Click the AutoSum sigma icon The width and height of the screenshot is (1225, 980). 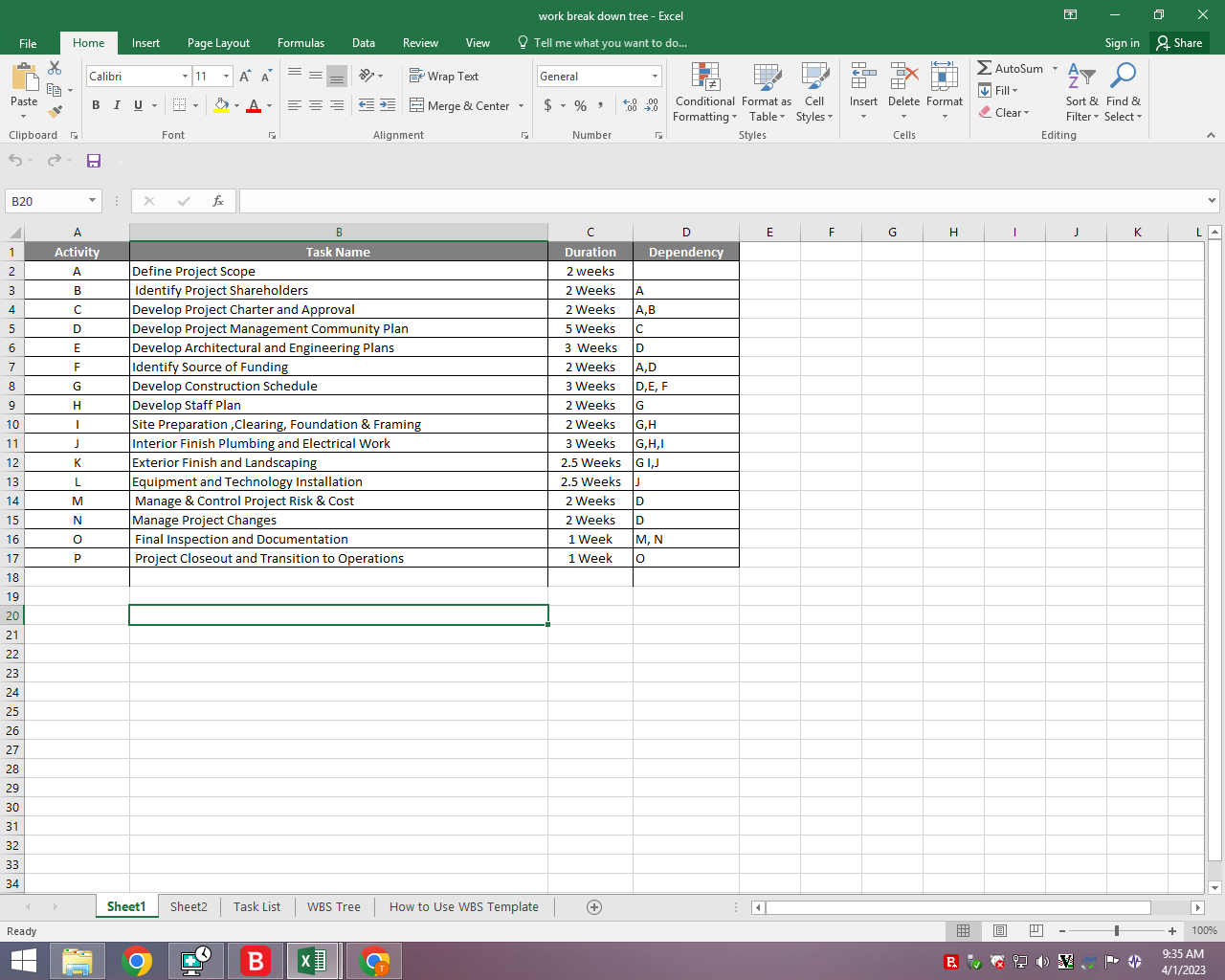(x=985, y=68)
